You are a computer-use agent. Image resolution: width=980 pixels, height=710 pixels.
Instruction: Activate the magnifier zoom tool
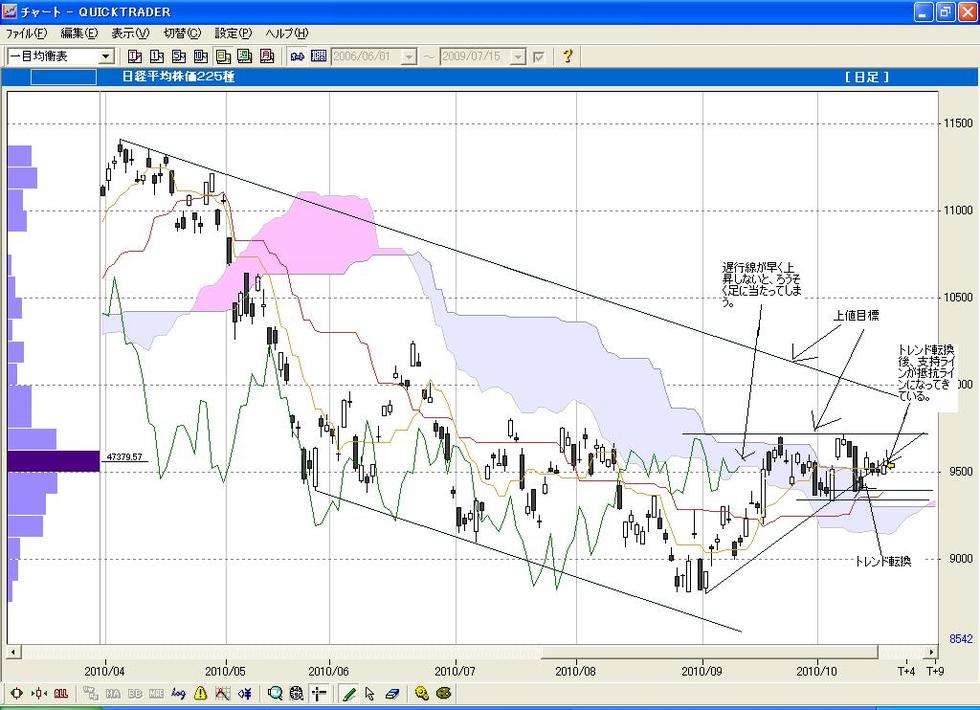click(x=275, y=693)
